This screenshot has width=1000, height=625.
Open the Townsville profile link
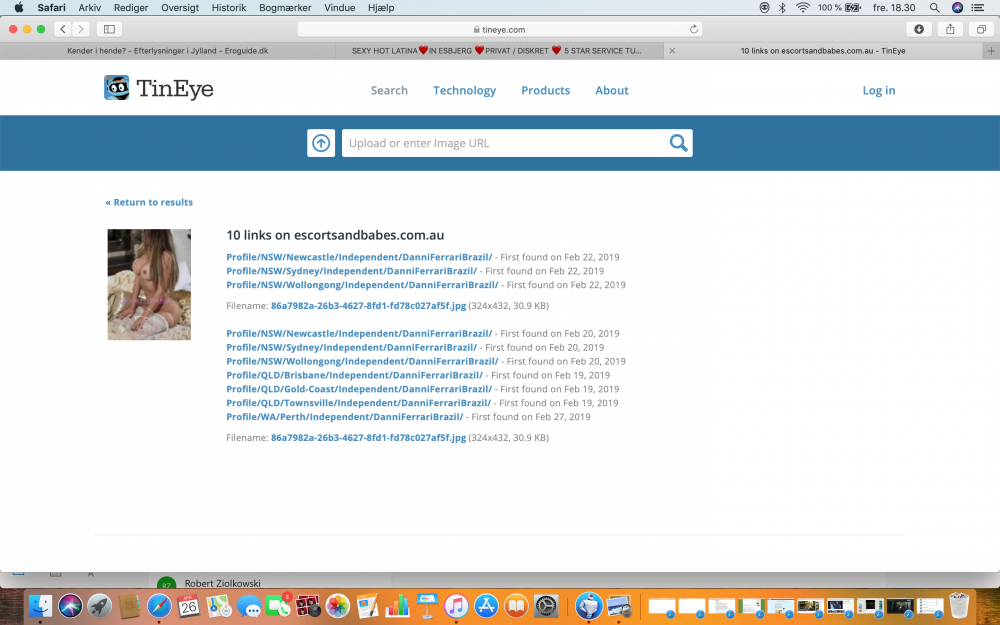[x=358, y=403]
